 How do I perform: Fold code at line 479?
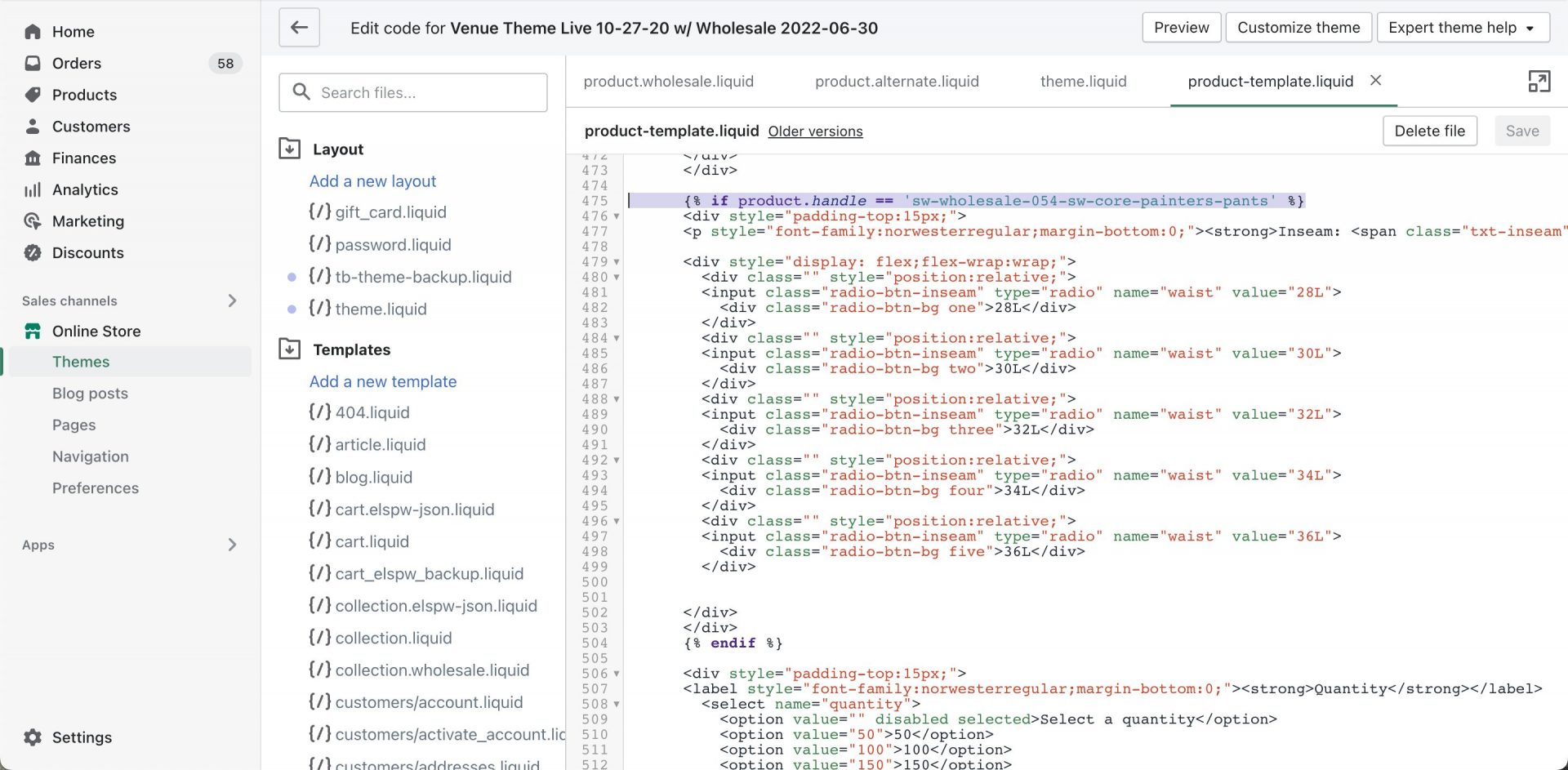617,262
